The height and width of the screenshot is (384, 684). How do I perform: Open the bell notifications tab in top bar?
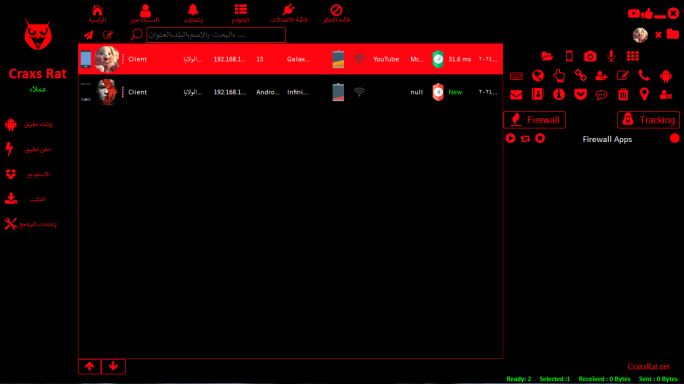pyautogui.click(x=193, y=14)
